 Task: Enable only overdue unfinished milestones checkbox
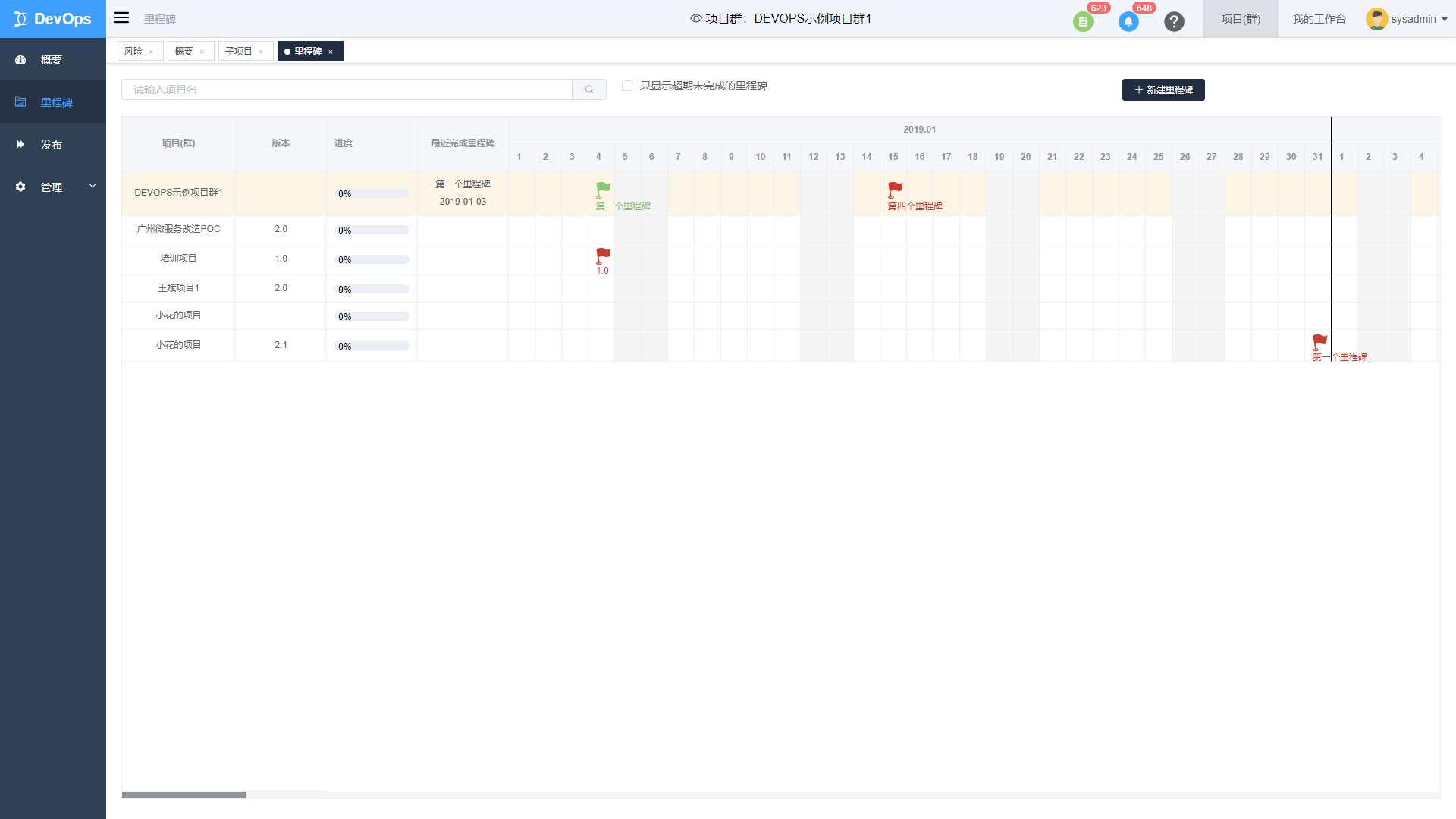coord(627,86)
